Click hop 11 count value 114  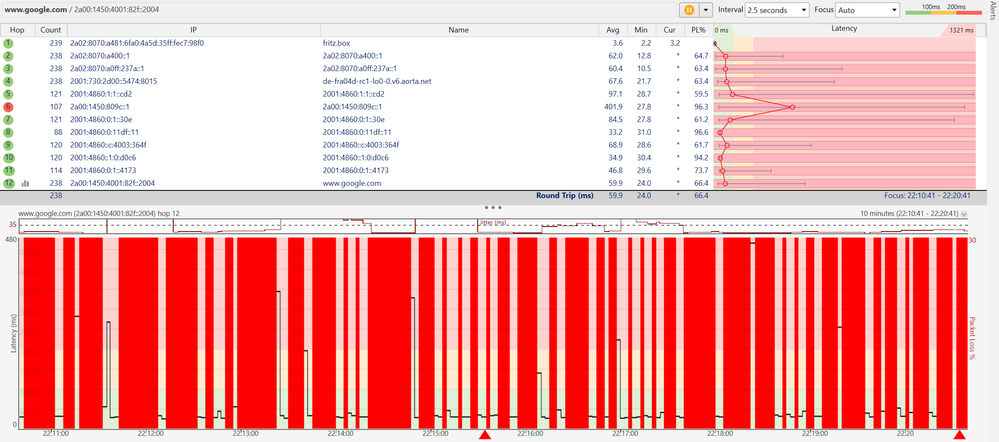(x=55, y=170)
